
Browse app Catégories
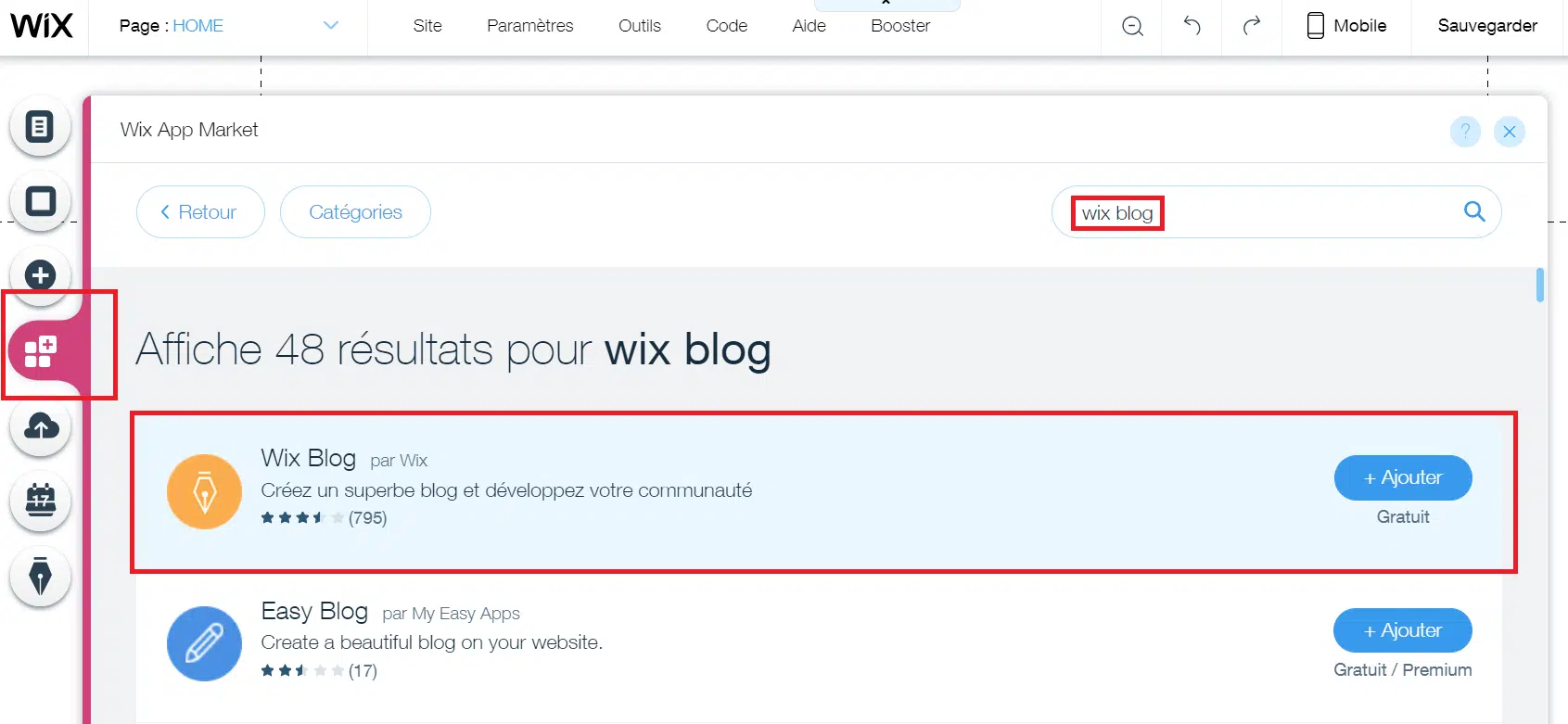(355, 212)
